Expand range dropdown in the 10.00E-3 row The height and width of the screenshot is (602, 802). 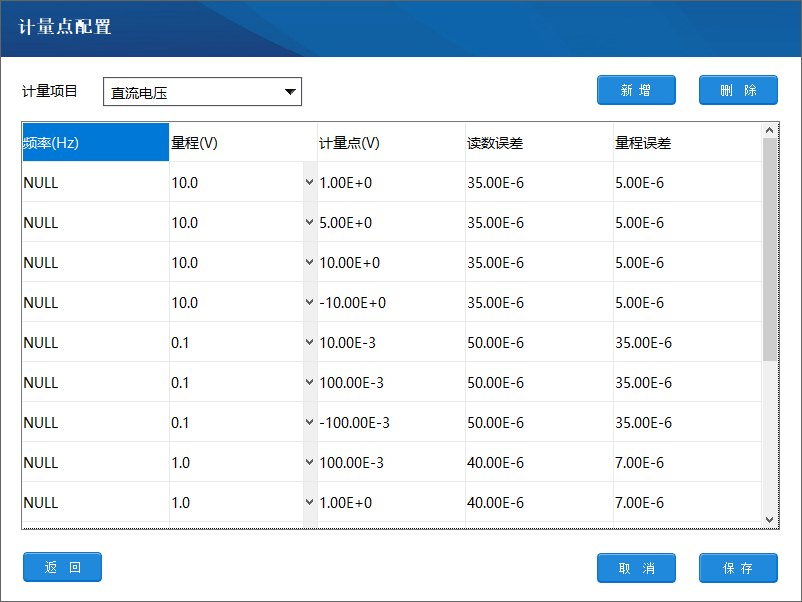coord(309,343)
